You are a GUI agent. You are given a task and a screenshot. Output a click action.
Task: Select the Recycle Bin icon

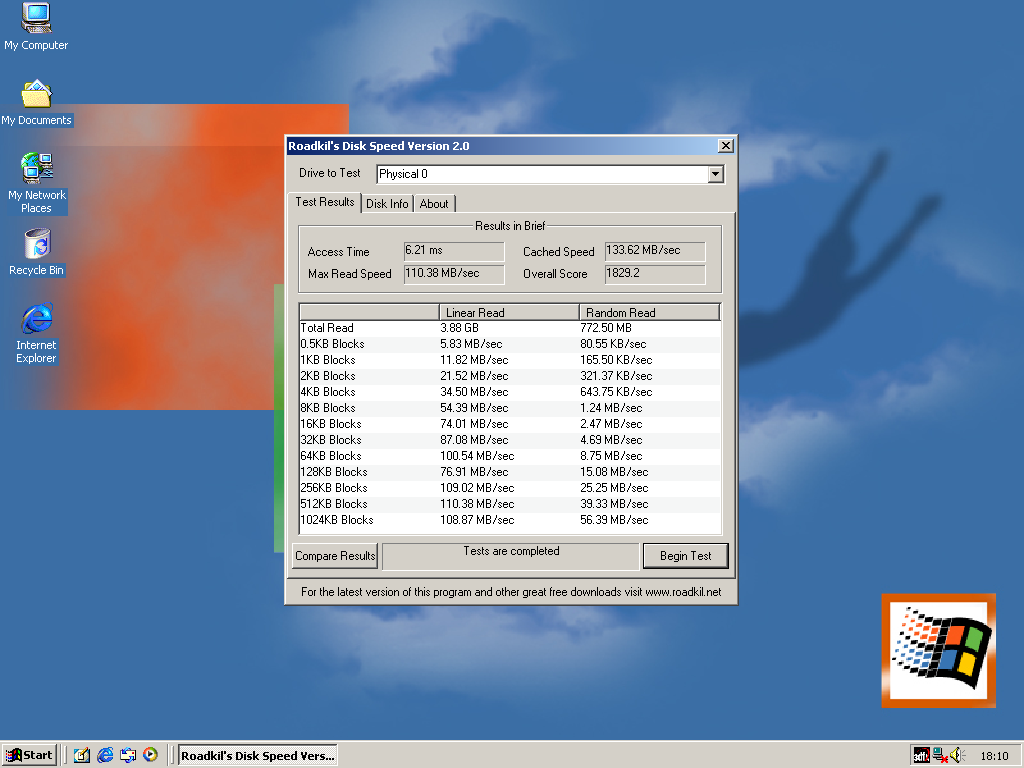coord(37,252)
